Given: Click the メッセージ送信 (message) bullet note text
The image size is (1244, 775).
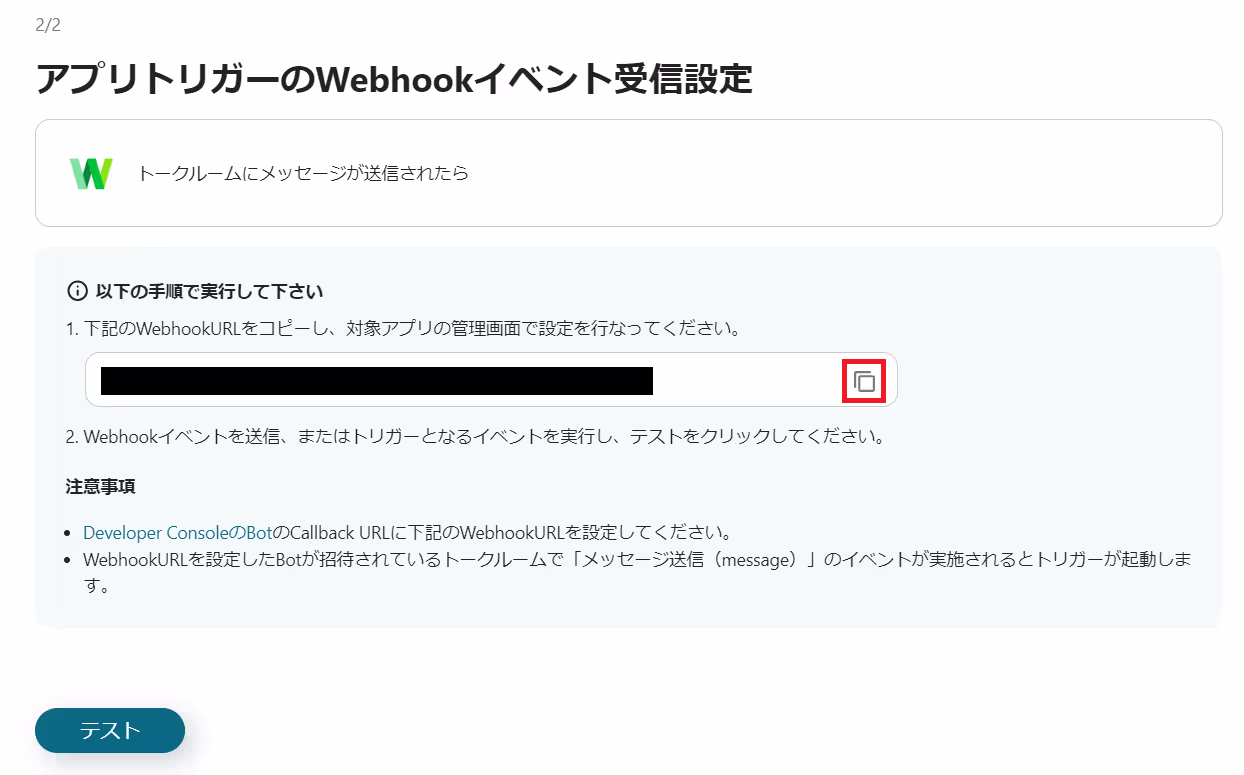Looking at the screenshot, I should tap(637, 572).
